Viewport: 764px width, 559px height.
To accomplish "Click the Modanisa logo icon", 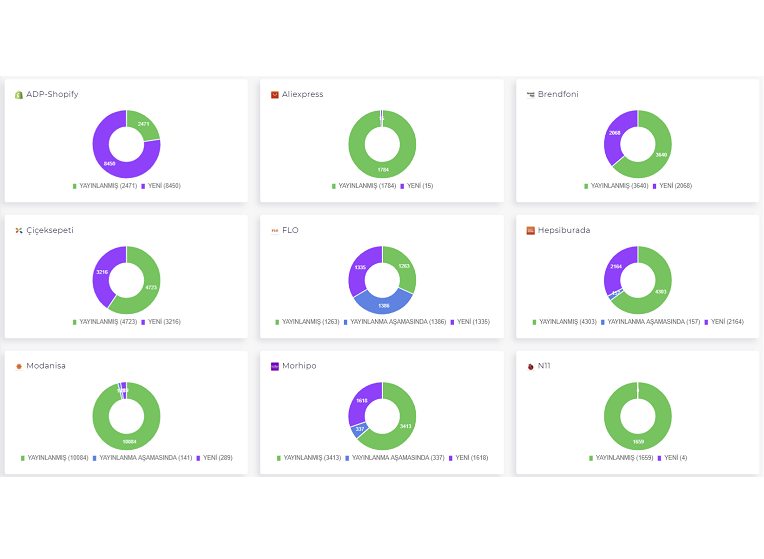I will coord(19,366).
